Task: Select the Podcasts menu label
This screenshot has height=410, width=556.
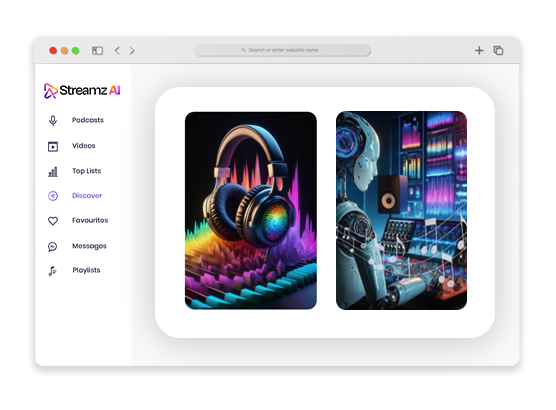Action: tap(88, 120)
